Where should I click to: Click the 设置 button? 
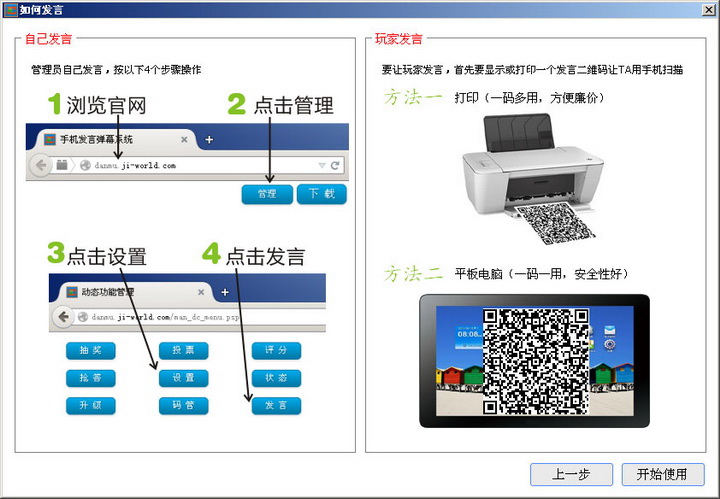183,378
